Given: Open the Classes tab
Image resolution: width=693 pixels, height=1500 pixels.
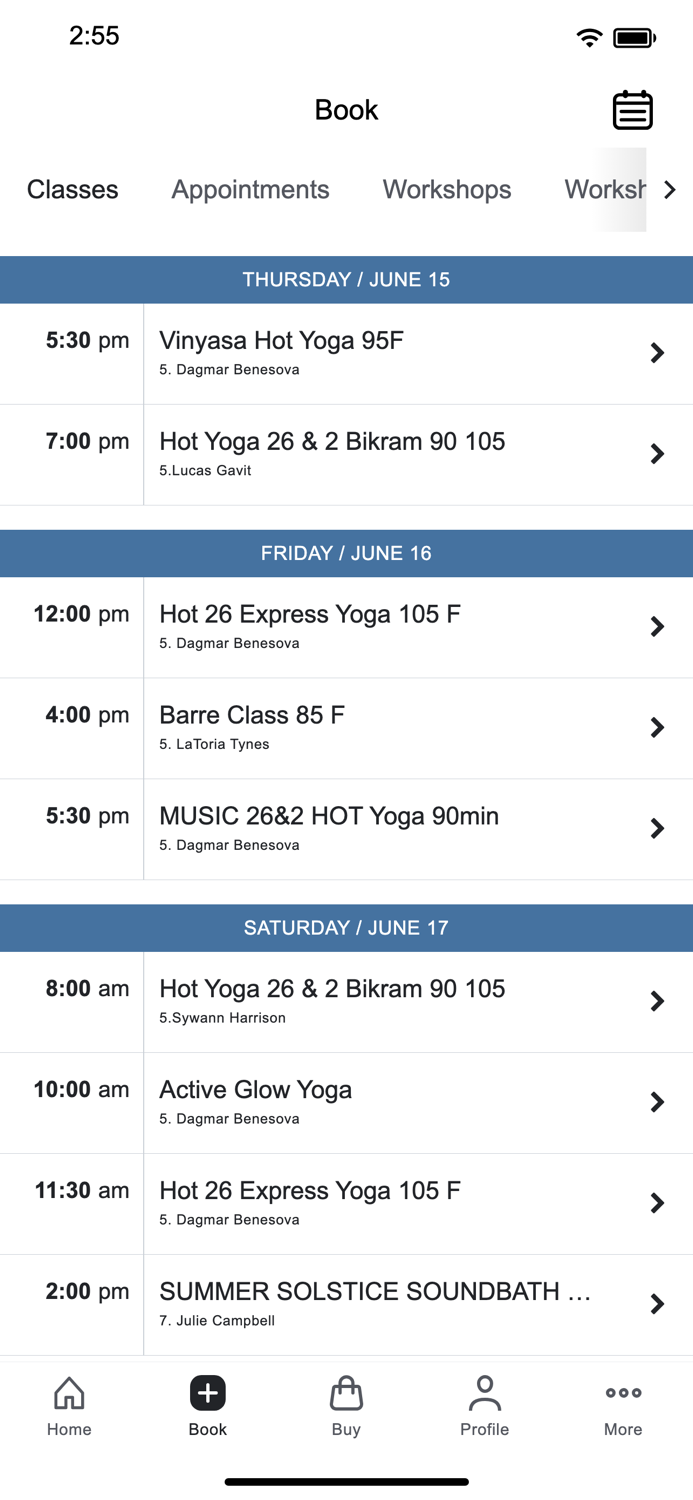Looking at the screenshot, I should click(72, 189).
